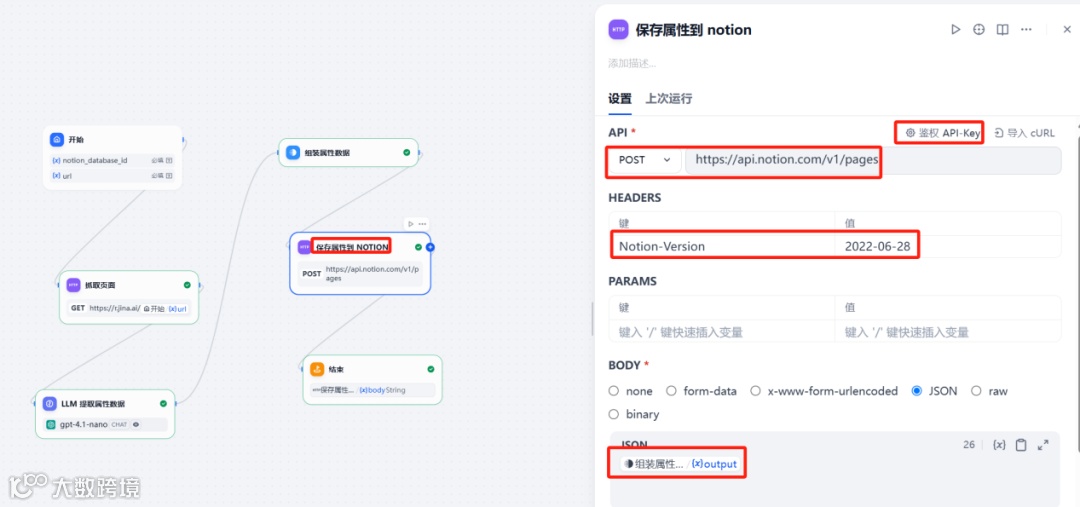The image size is (1080, 507).
Task: Select the 保存属性到 NOTION node title
Action: [353, 247]
